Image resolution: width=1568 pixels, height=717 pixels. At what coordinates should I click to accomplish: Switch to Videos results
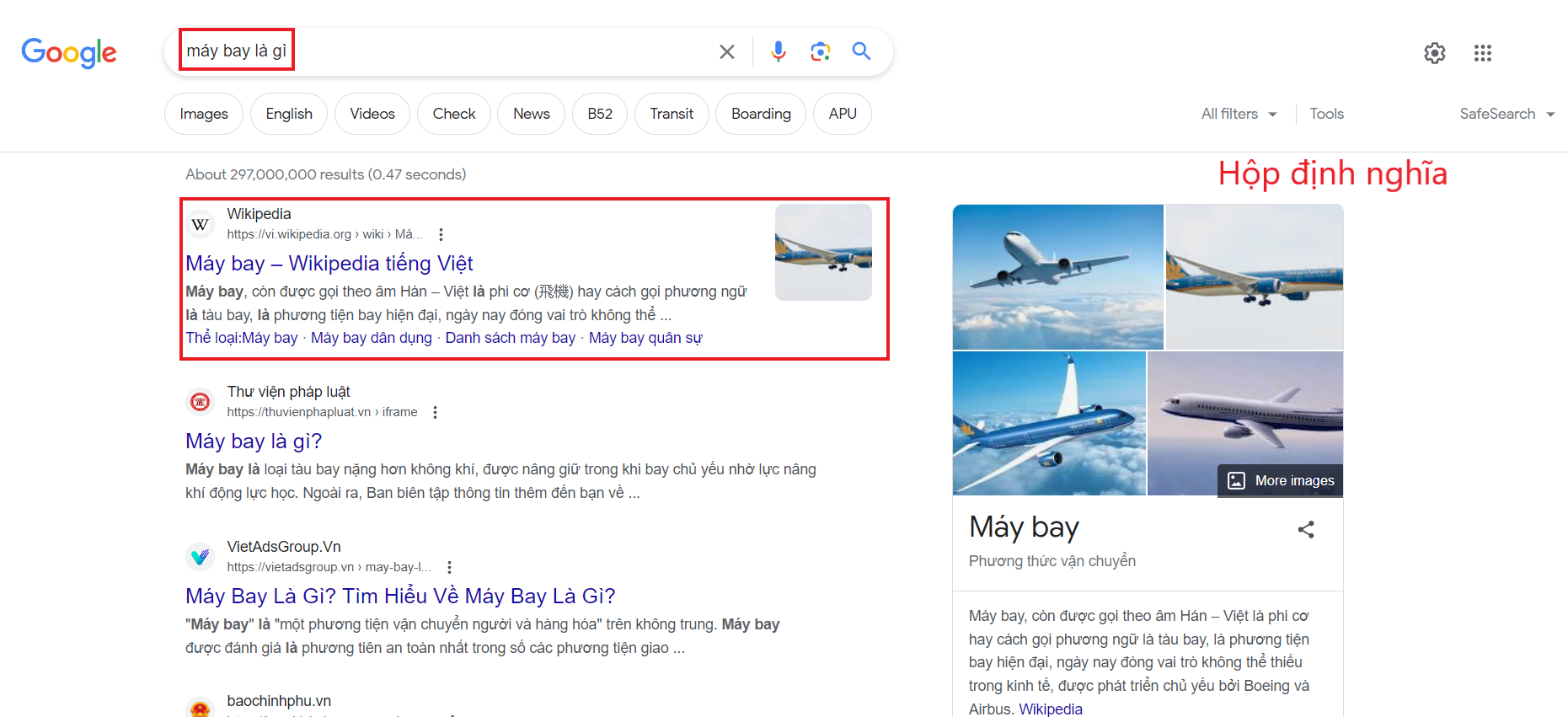372,114
